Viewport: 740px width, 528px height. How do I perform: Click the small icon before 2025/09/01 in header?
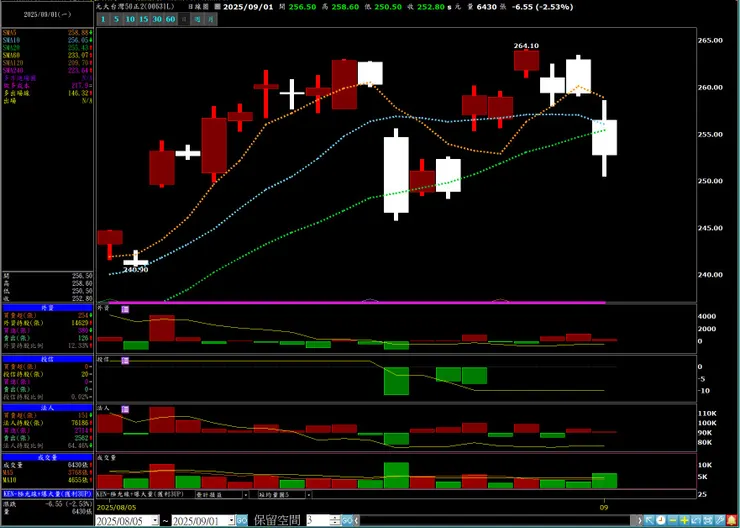217,7
